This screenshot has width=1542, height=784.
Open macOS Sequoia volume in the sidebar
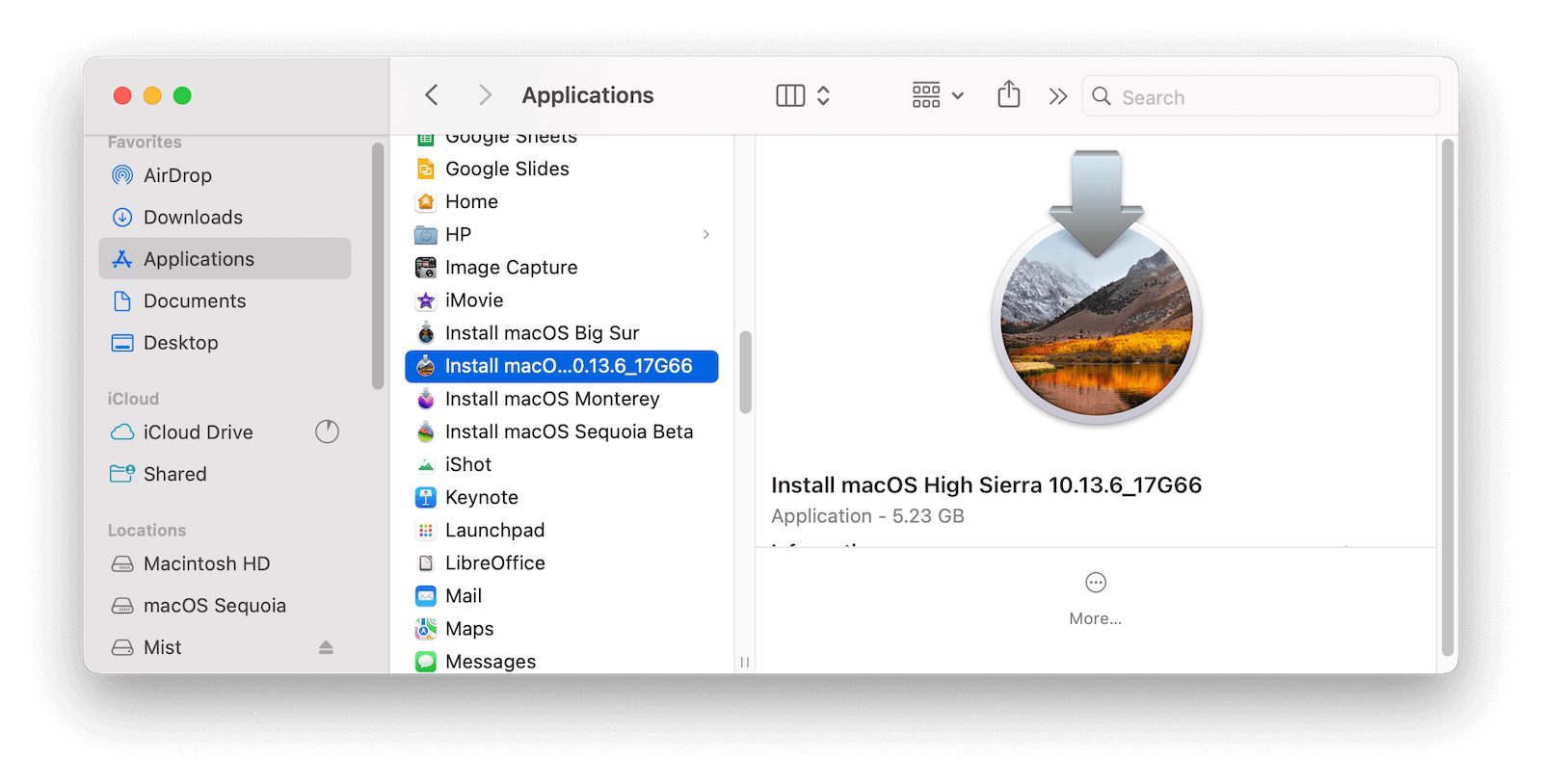tap(225, 606)
